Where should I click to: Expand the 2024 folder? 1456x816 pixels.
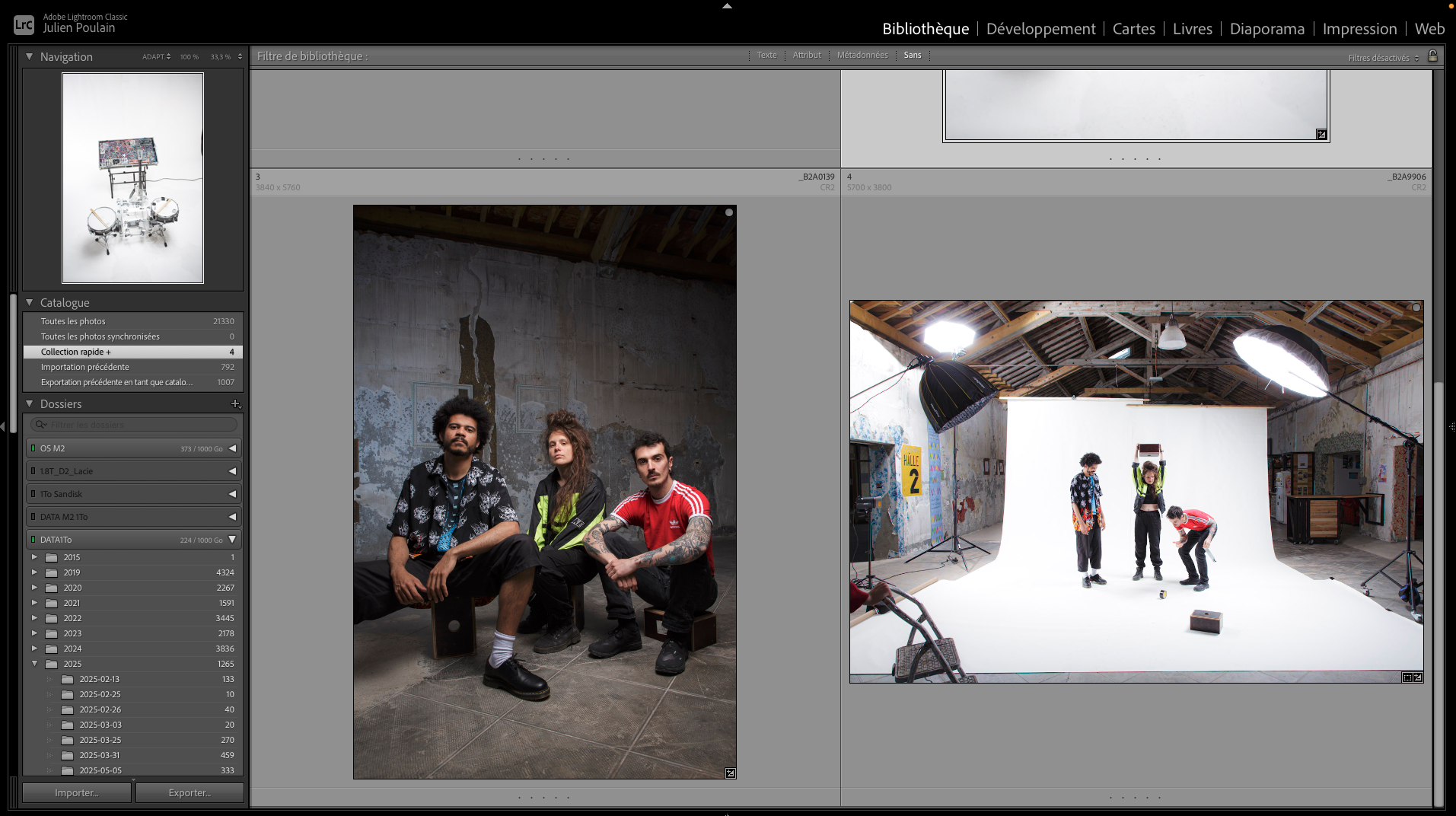tap(34, 649)
